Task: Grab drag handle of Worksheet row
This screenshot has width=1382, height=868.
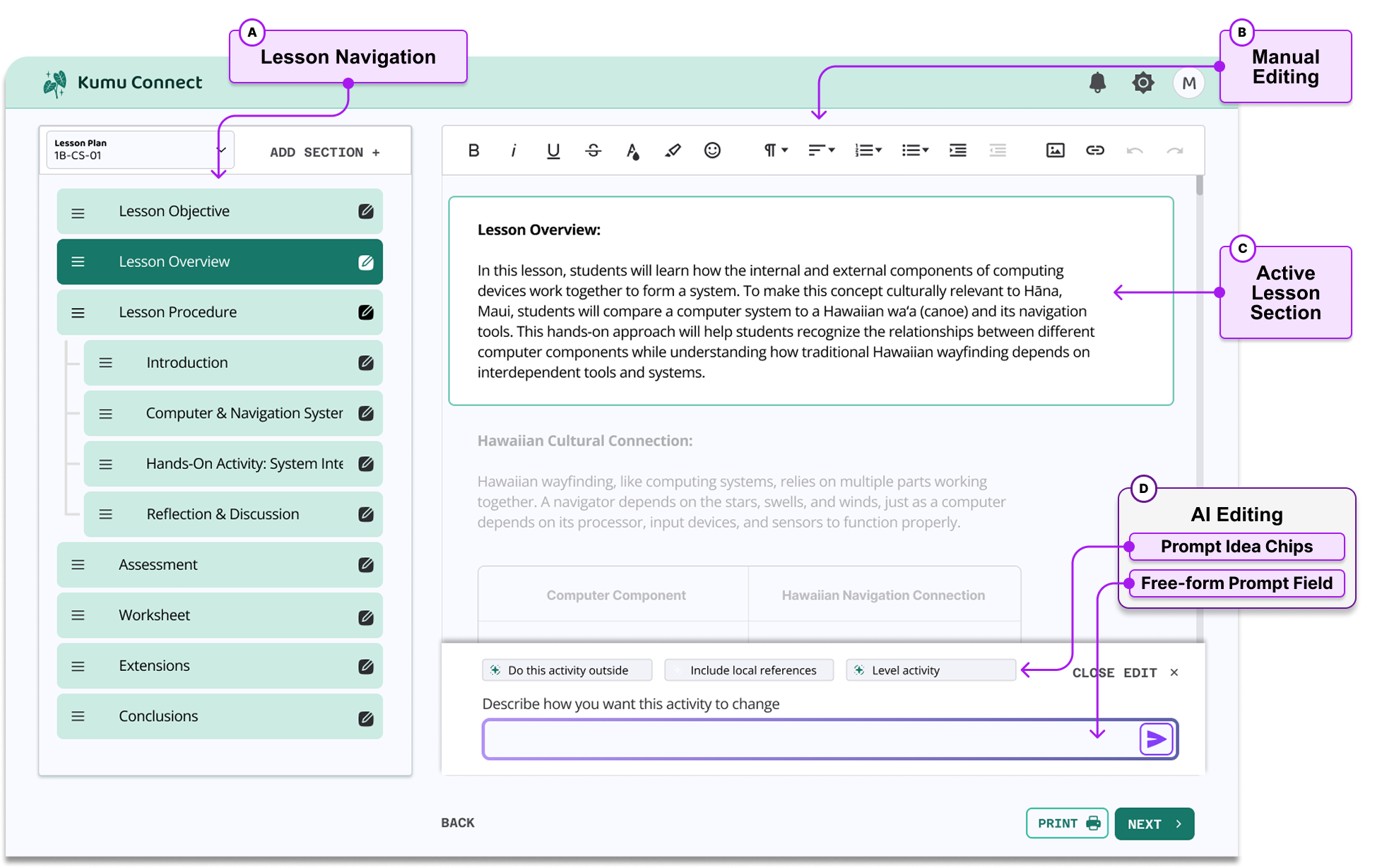Action: pyautogui.click(x=78, y=615)
